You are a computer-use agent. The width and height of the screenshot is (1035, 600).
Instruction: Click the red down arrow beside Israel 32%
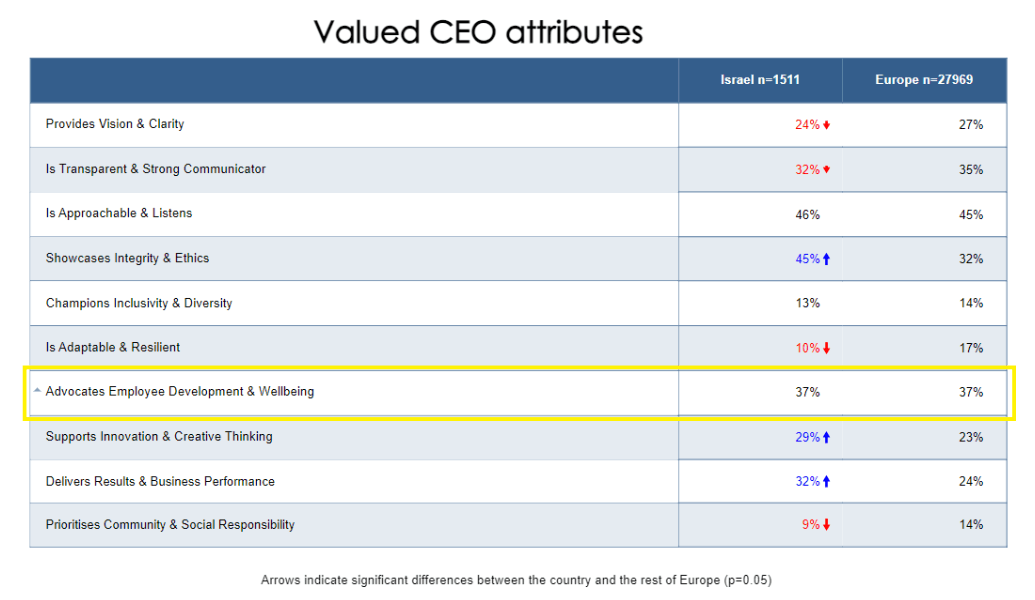[x=827, y=170]
